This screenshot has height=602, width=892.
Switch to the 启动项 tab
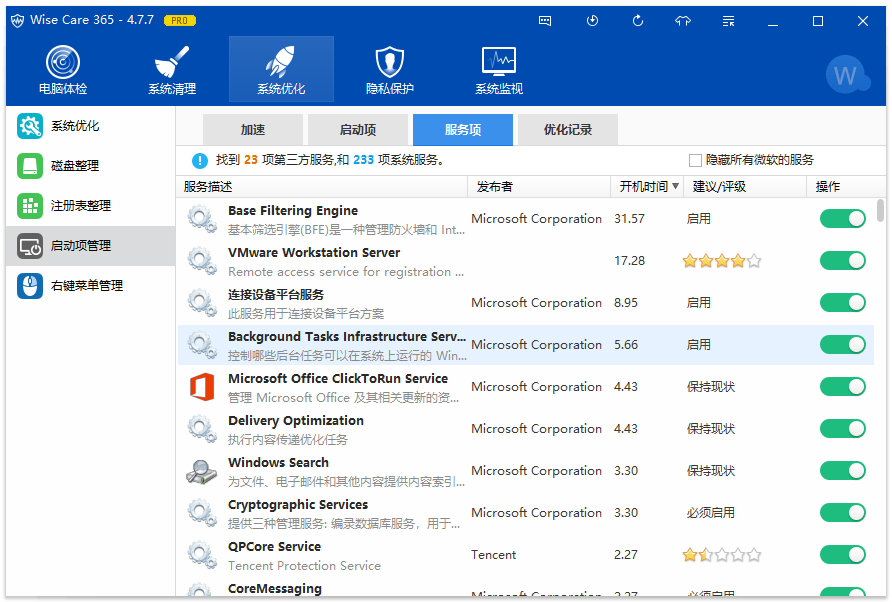(x=358, y=130)
